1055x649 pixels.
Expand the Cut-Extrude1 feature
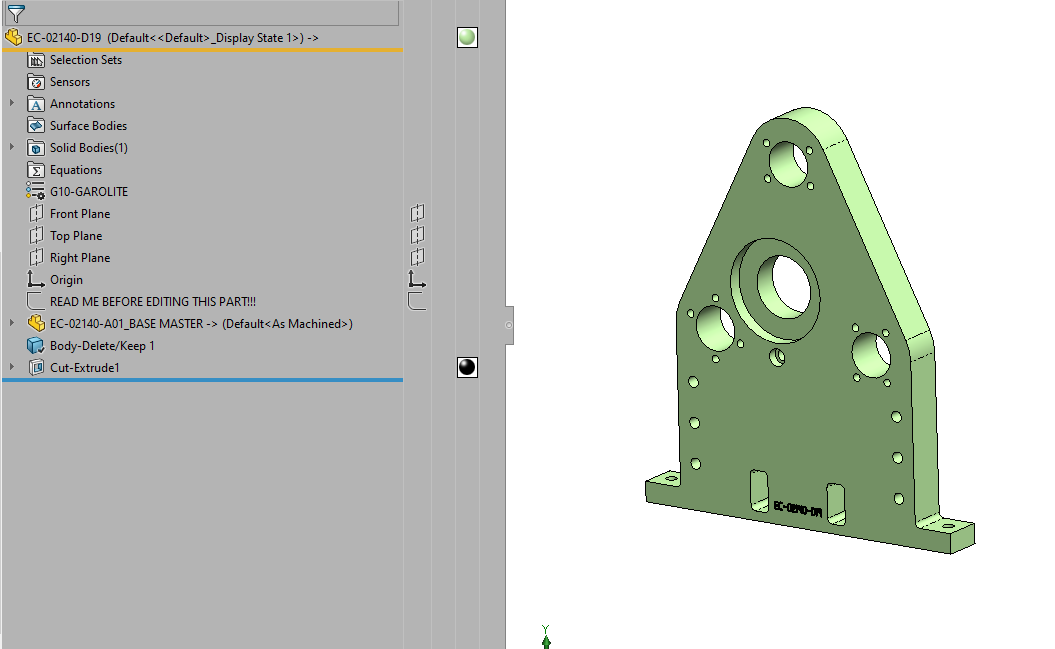click(x=11, y=367)
